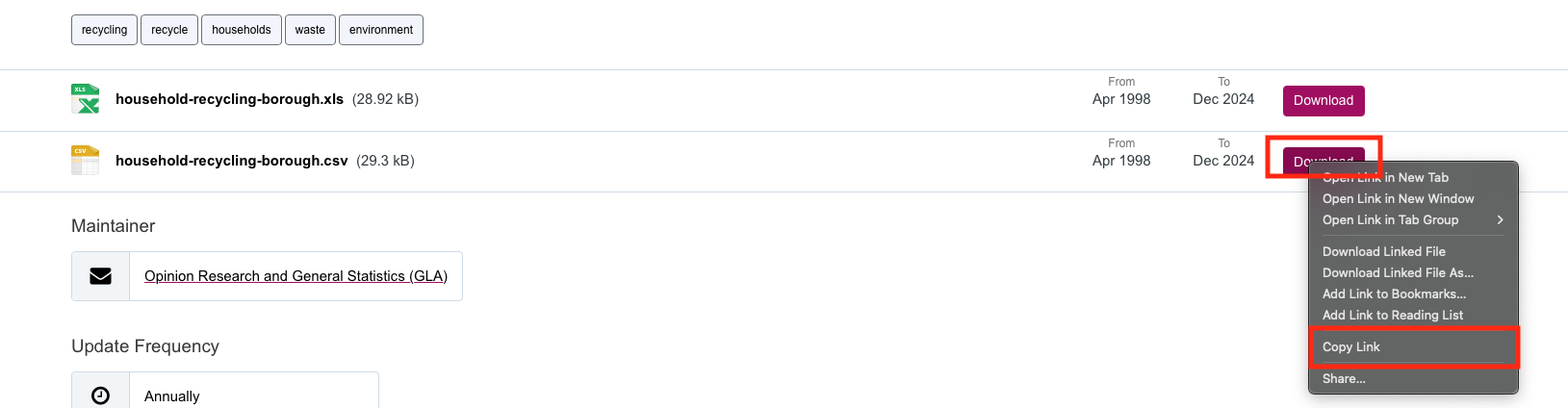This screenshot has height=408, width=1568.
Task: Expand the Open Link in Tab Group submenu arrow
Action: point(1500,220)
